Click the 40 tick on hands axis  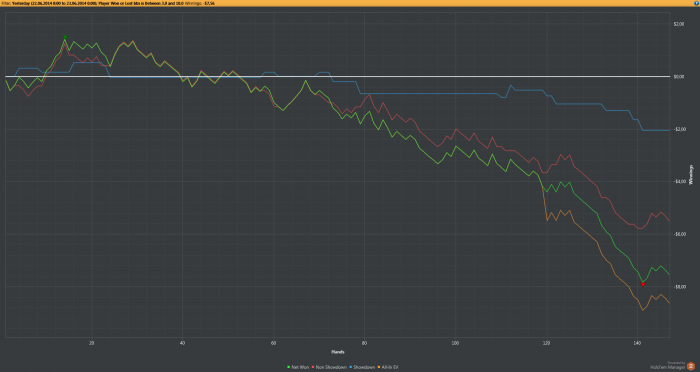point(182,343)
